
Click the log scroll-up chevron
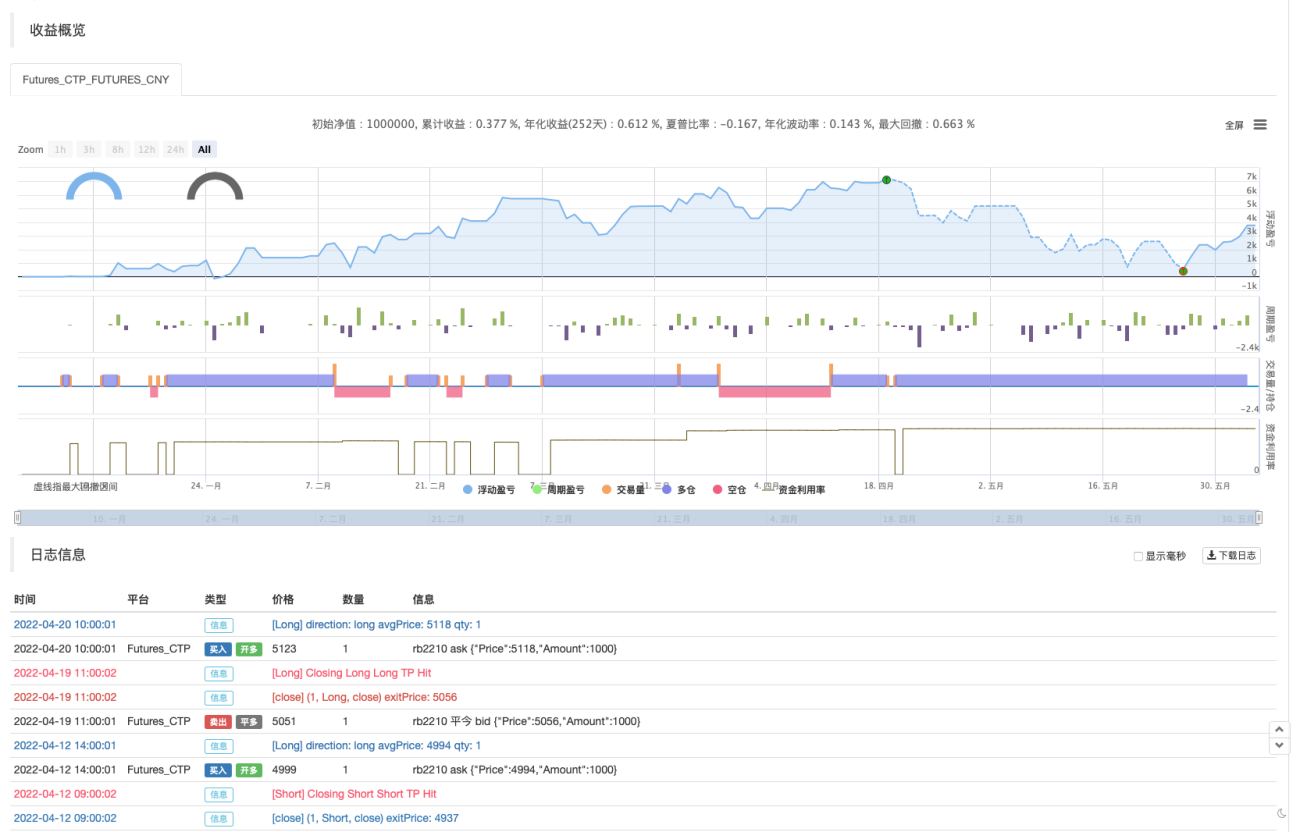coord(1278,730)
